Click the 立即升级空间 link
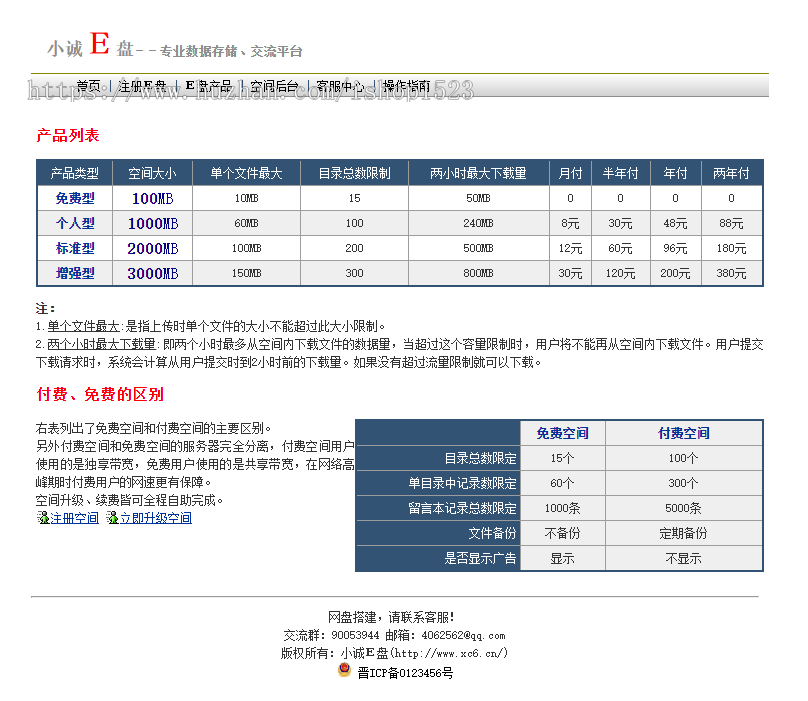The width and height of the screenshot is (808, 701). click(x=156, y=518)
